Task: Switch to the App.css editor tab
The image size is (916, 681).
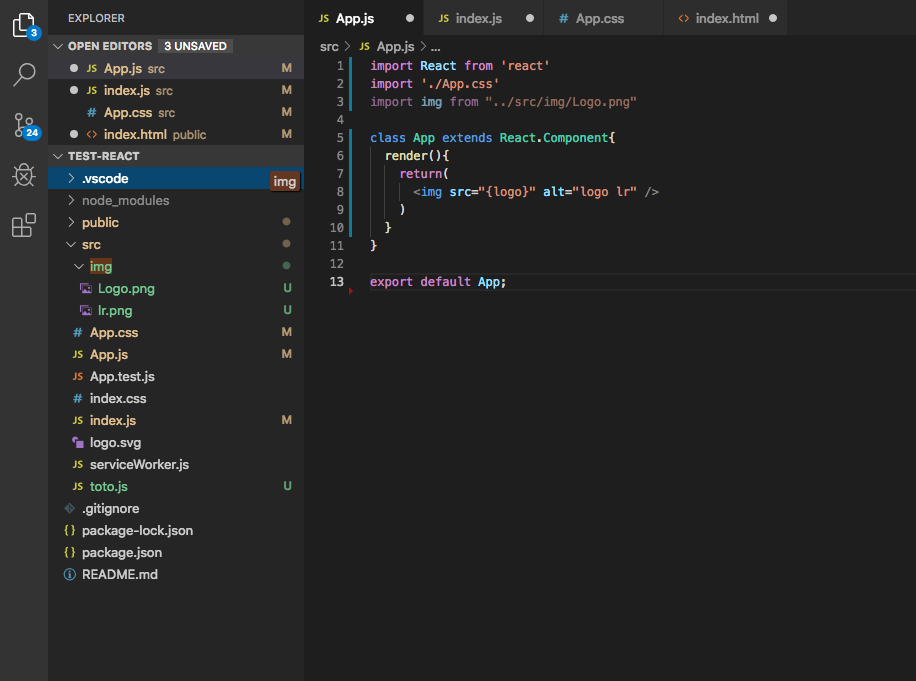Action: point(604,18)
